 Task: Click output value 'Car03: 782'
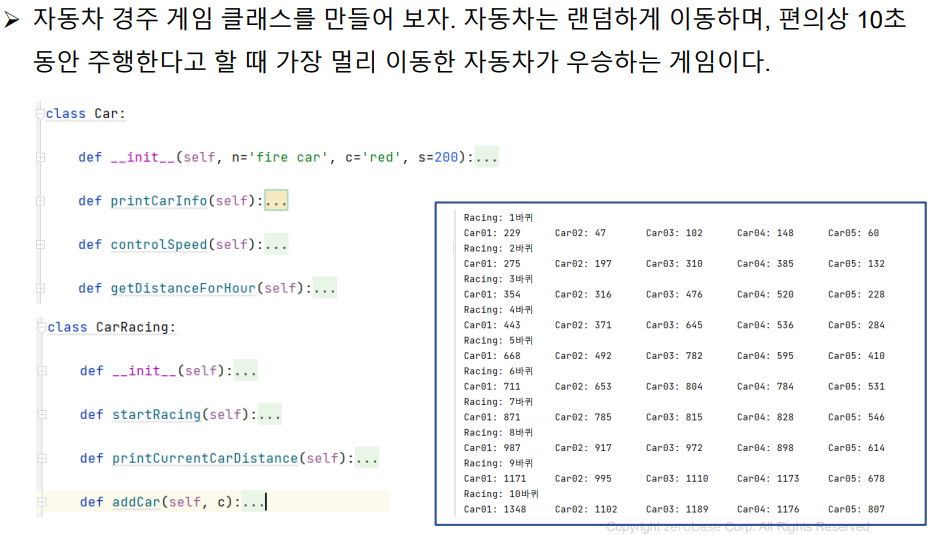tap(674, 356)
